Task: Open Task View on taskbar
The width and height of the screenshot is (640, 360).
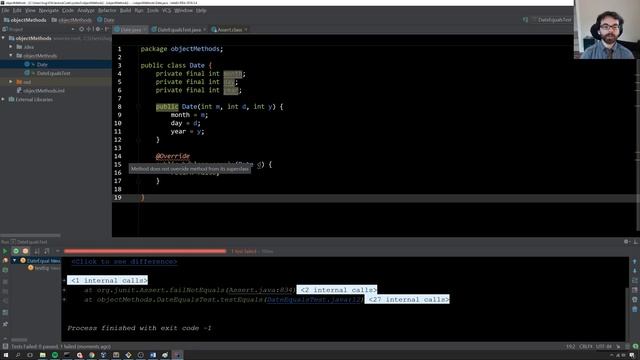Action: (30, 355)
